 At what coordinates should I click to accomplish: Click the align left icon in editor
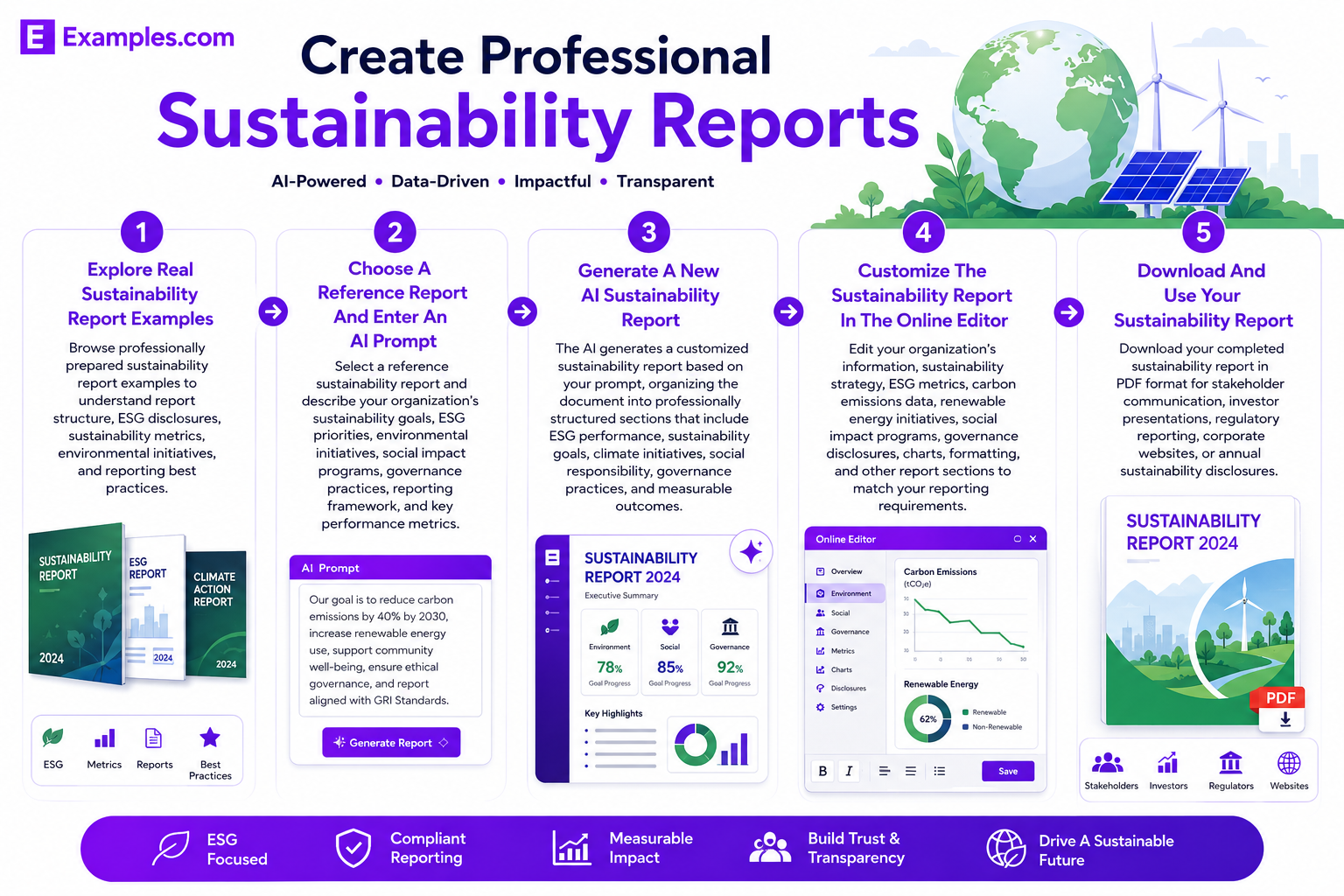884,771
